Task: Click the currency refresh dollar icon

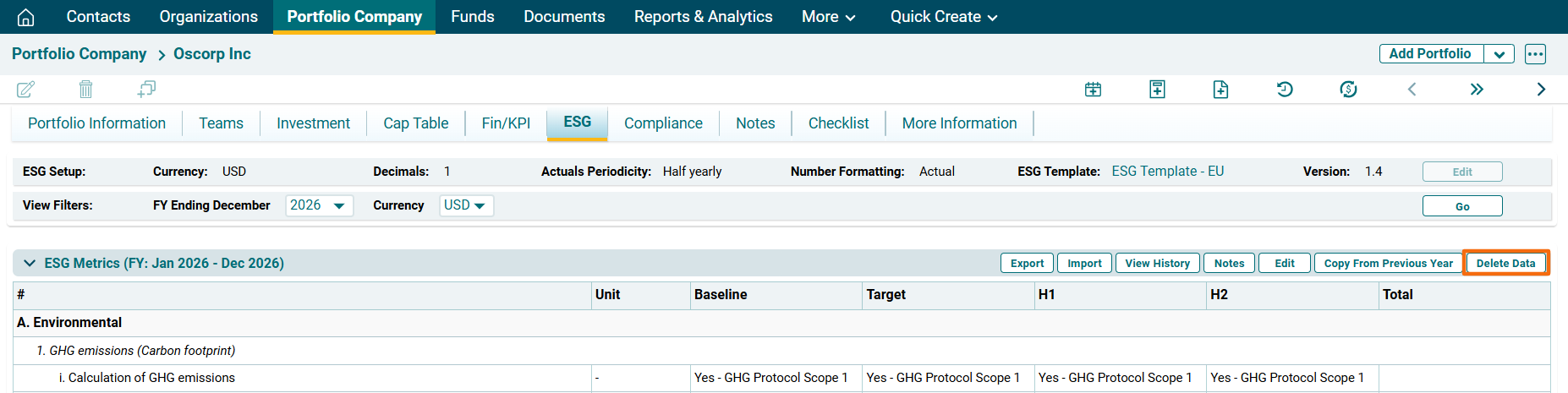Action: pyautogui.click(x=1348, y=90)
